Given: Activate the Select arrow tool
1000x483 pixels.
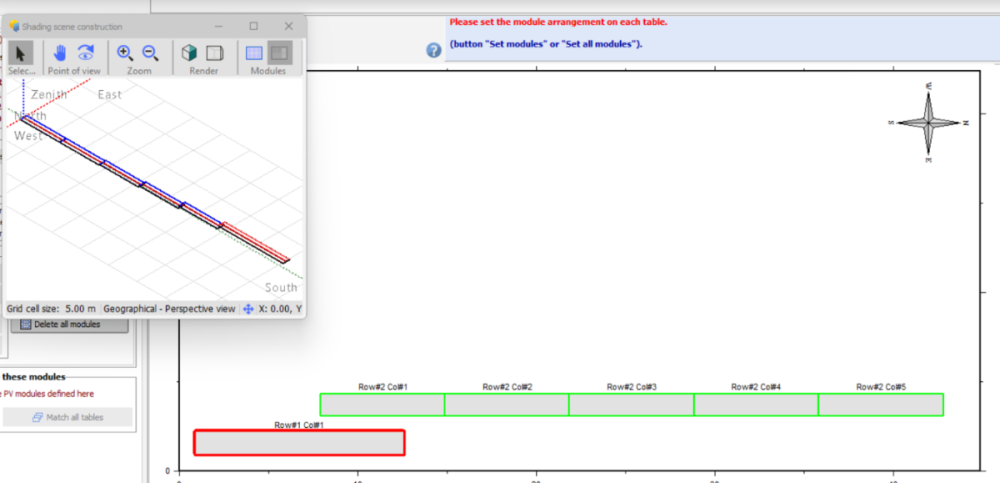Looking at the screenshot, I should pyautogui.click(x=22, y=54).
